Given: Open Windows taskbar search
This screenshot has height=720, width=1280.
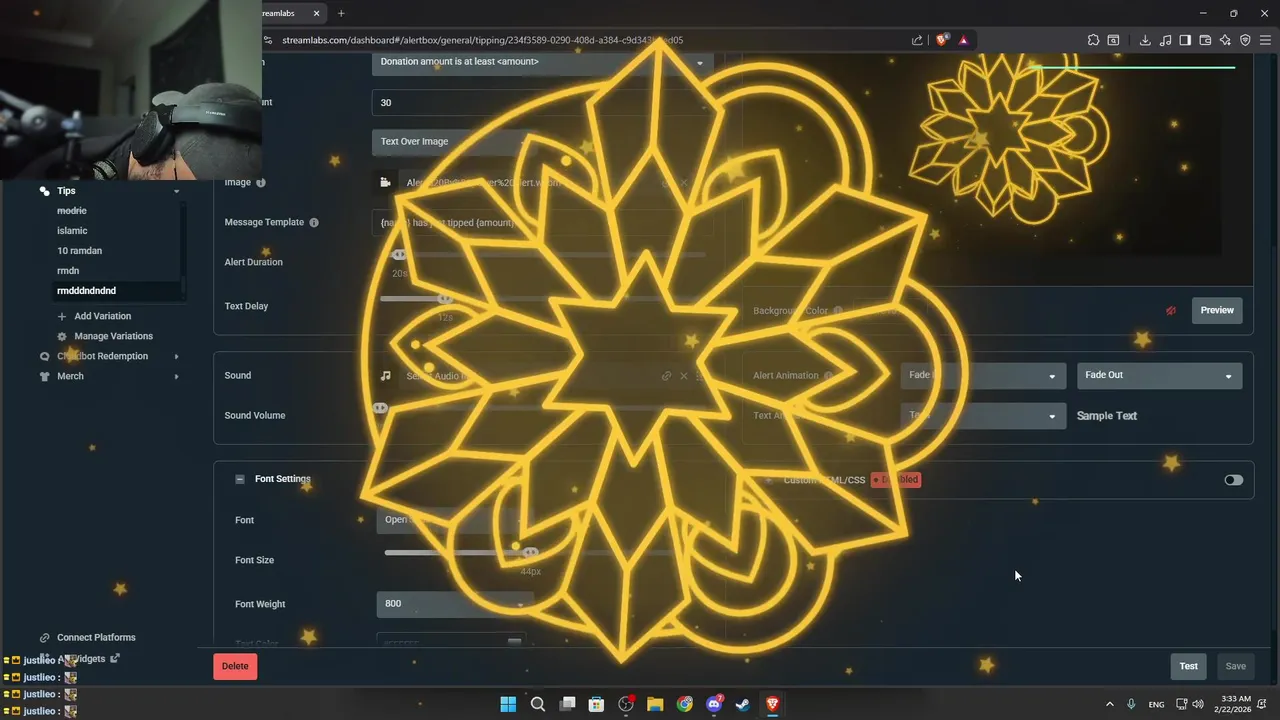Looking at the screenshot, I should [537, 704].
